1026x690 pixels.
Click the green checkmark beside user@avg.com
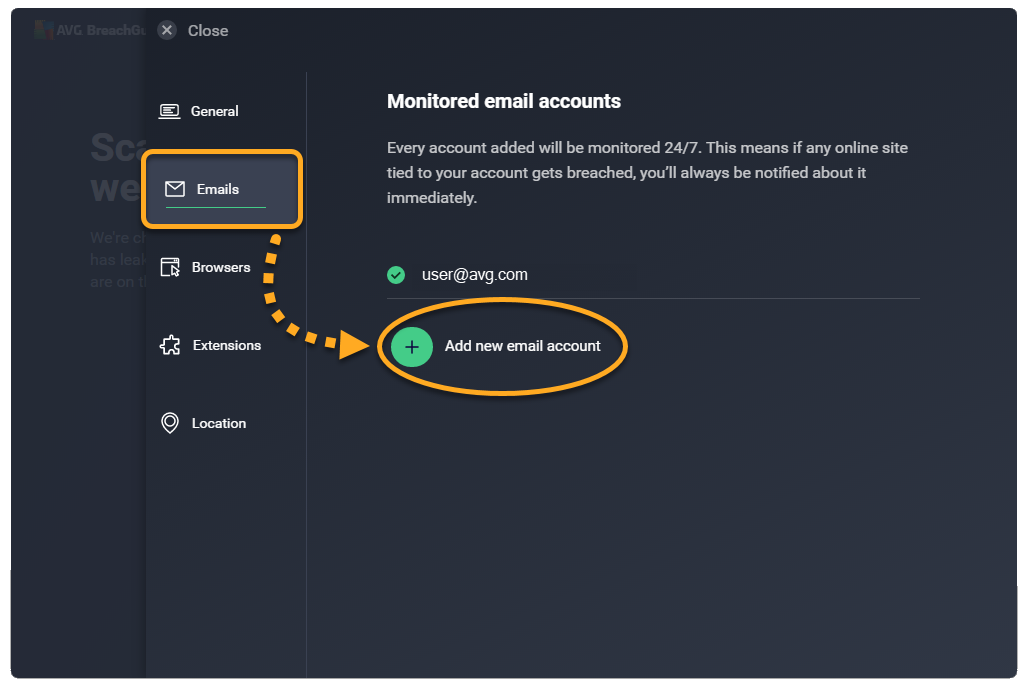[x=396, y=274]
